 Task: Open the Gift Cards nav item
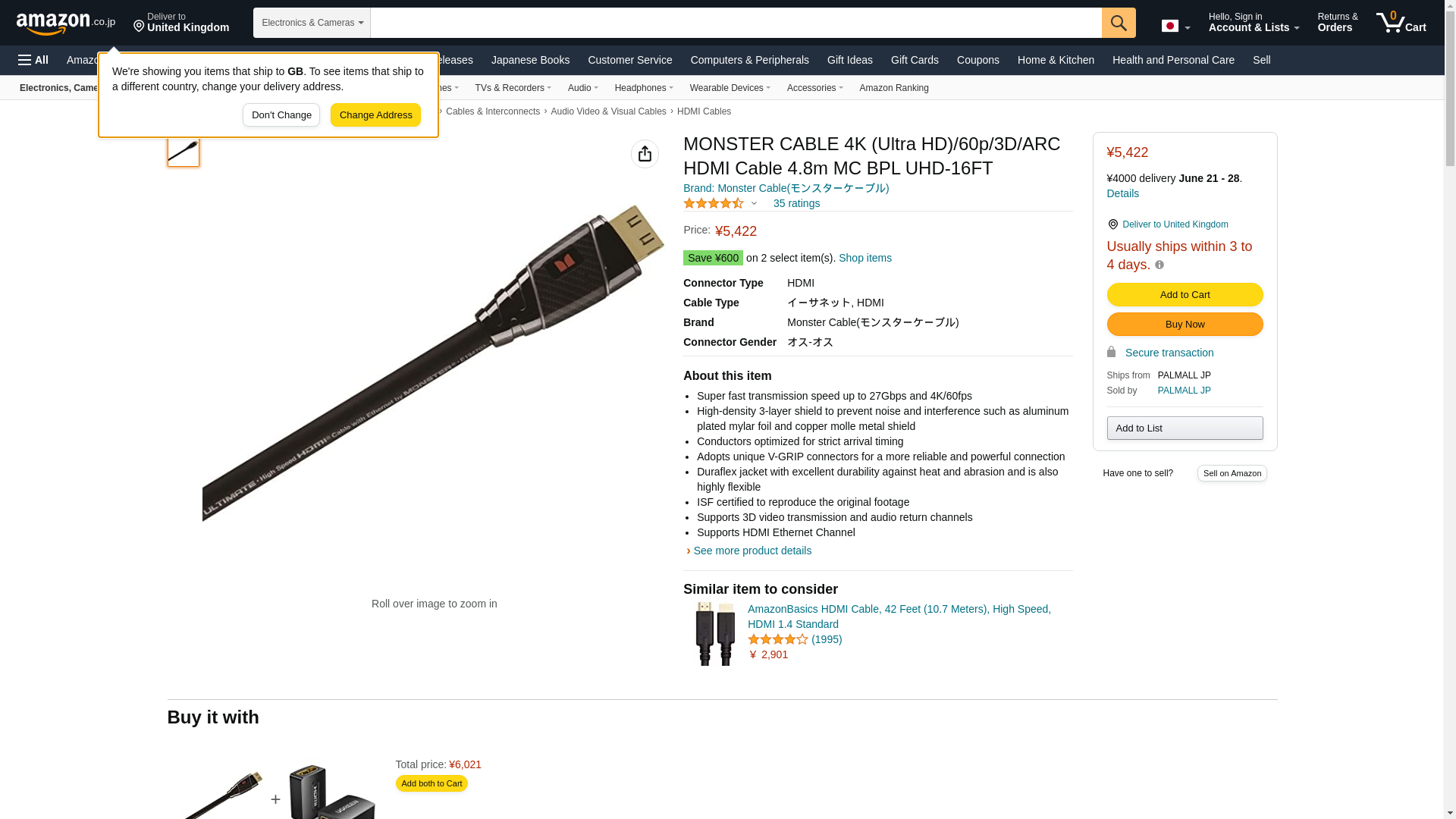[x=915, y=60]
